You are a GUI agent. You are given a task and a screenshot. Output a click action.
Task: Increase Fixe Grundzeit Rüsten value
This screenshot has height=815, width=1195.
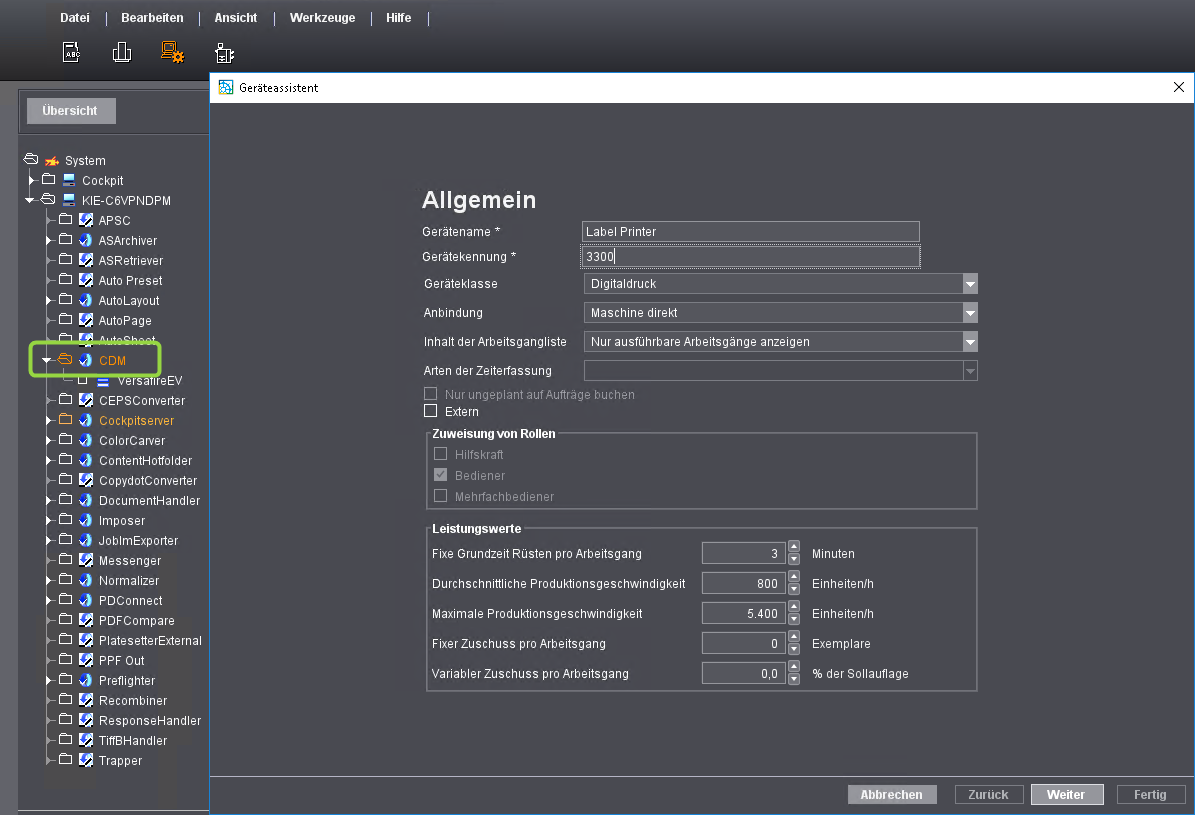click(x=794, y=547)
